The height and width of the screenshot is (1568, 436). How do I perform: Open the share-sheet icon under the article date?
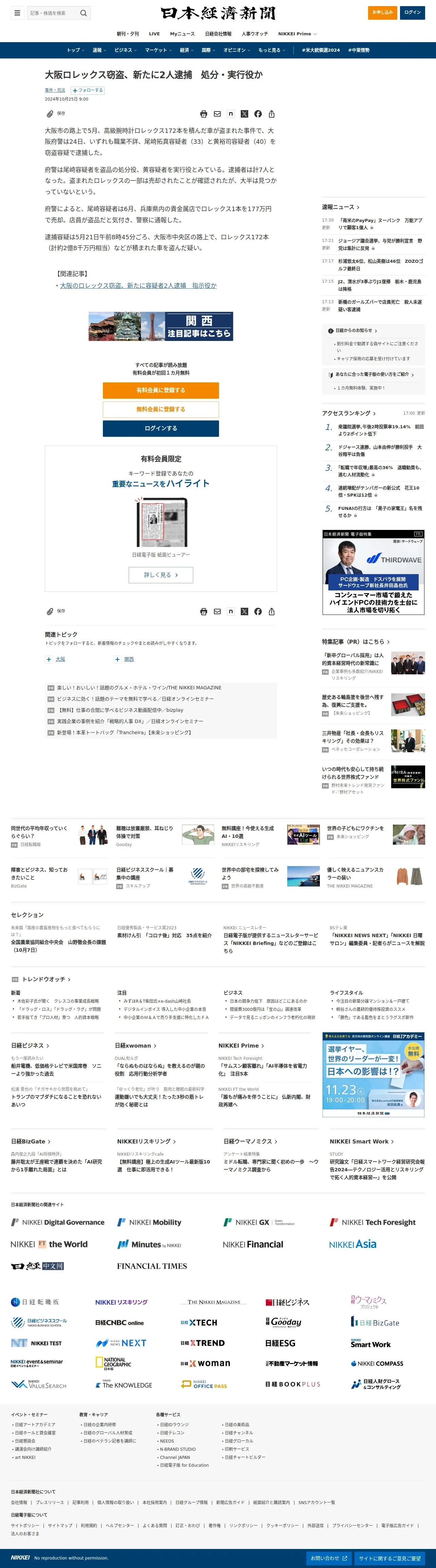point(272,114)
